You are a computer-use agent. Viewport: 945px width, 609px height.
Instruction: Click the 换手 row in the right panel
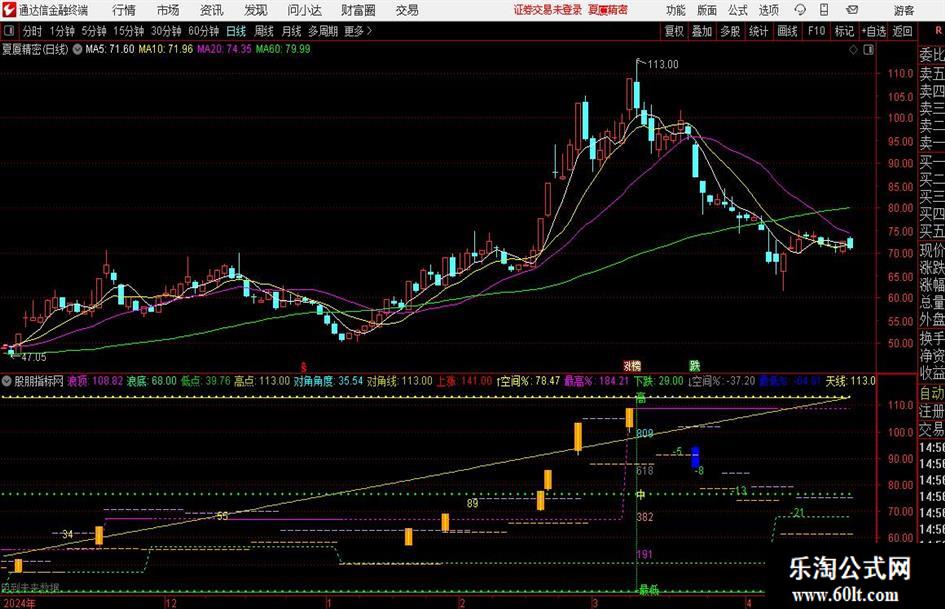click(x=932, y=338)
